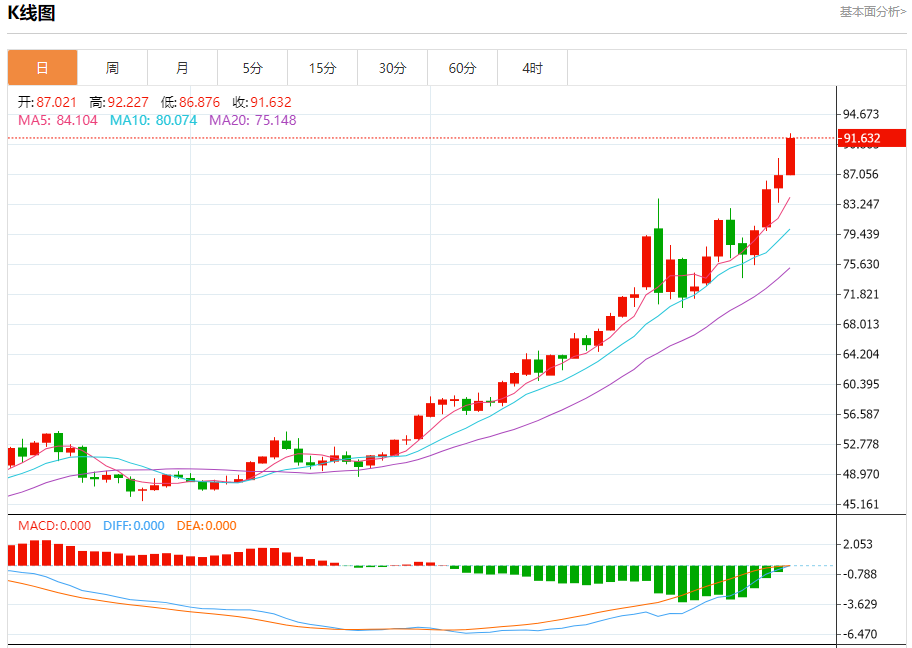Click the active 日 (daily) tab

point(42,68)
